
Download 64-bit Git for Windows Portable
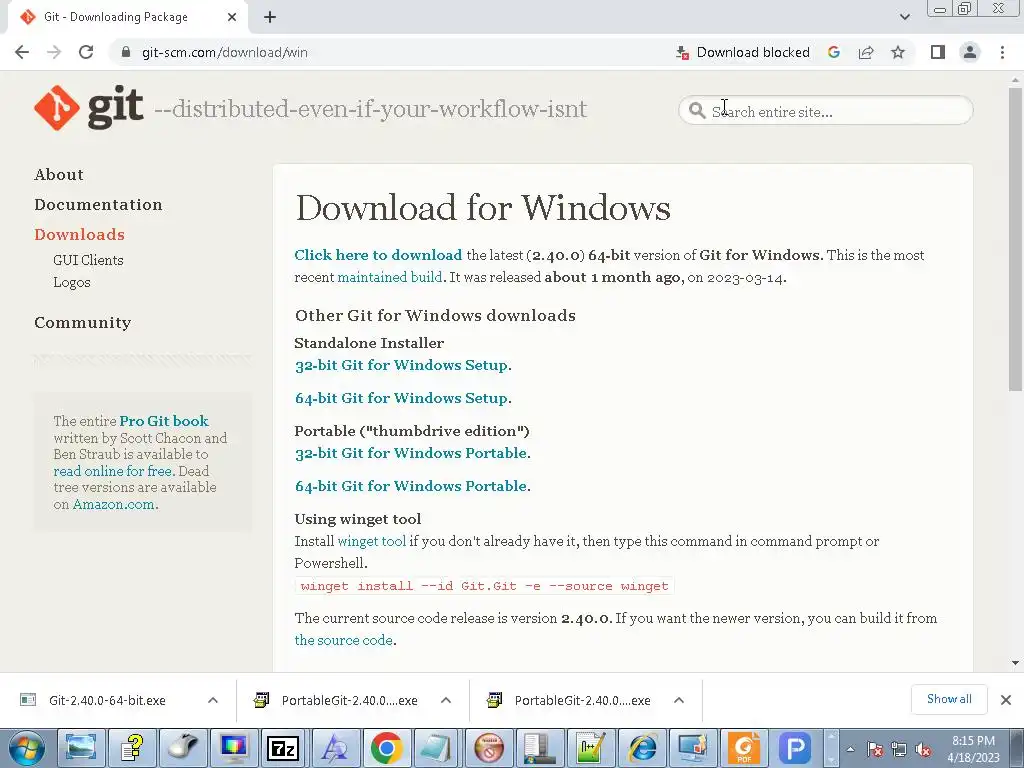tap(411, 486)
